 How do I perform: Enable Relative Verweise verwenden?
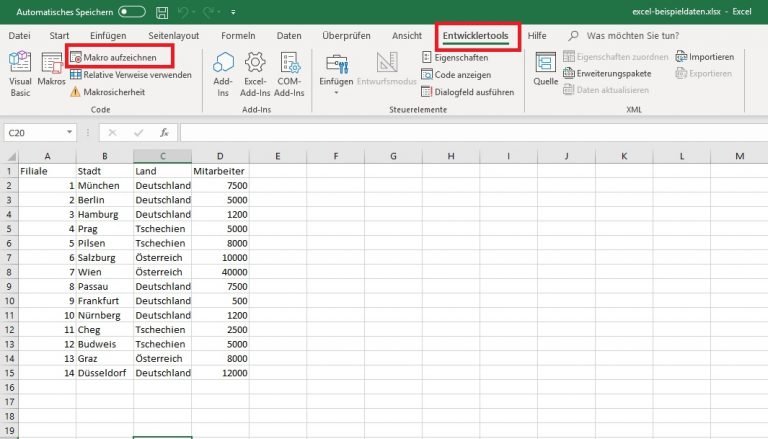tap(131, 74)
